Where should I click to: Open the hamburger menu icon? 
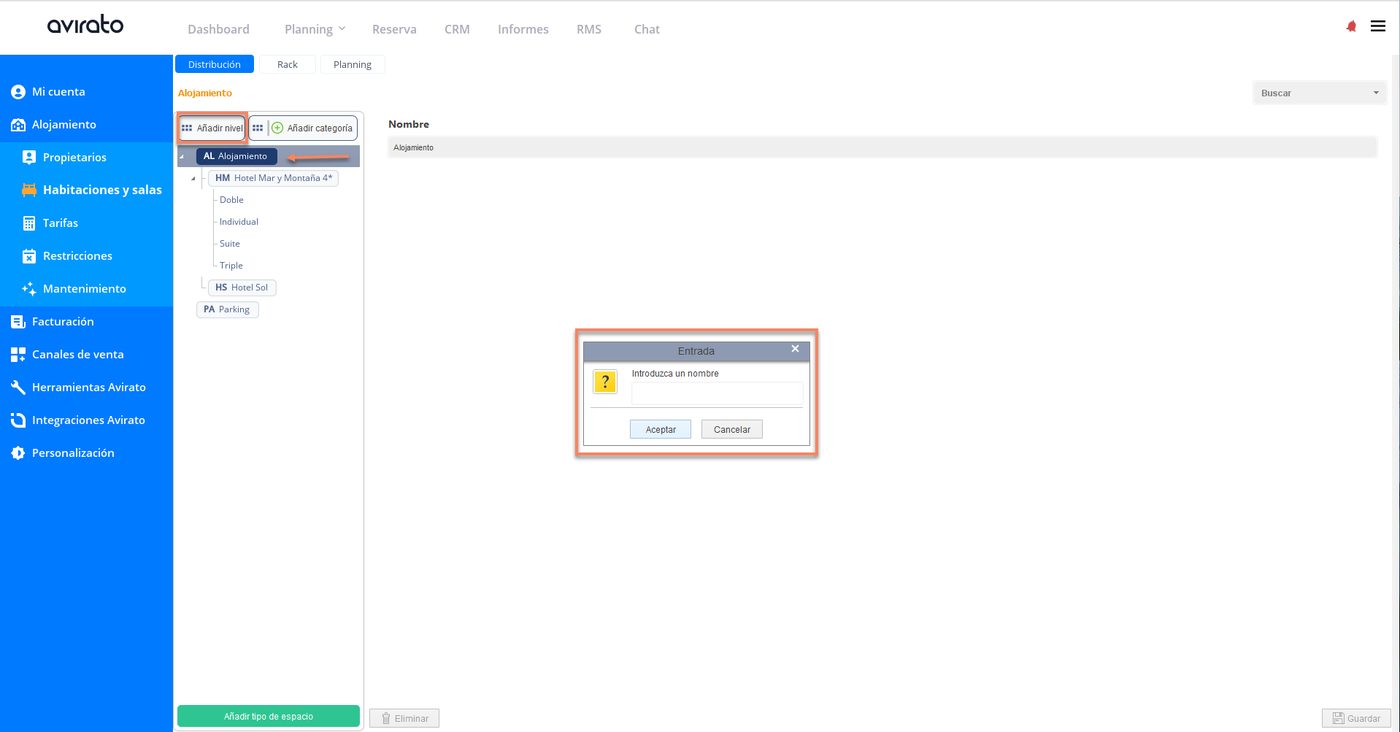point(1378,27)
